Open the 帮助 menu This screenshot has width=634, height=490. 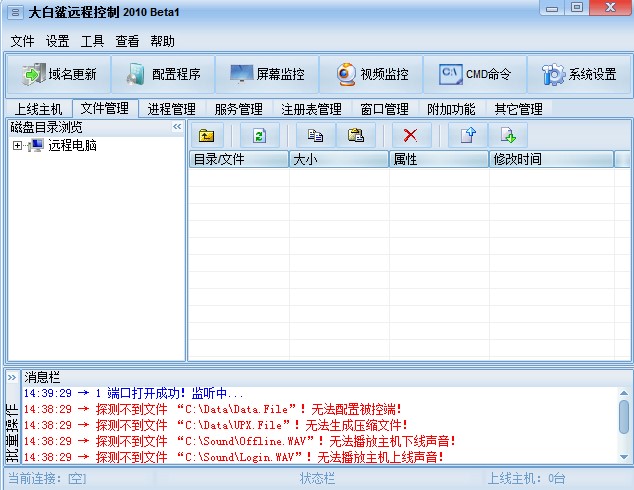[162, 41]
